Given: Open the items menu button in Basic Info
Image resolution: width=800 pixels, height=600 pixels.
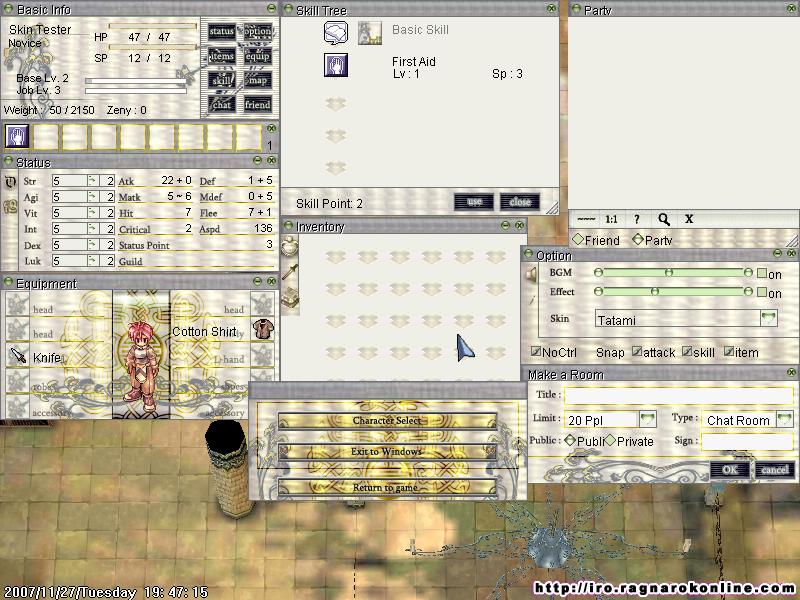Looking at the screenshot, I should click(x=221, y=56).
